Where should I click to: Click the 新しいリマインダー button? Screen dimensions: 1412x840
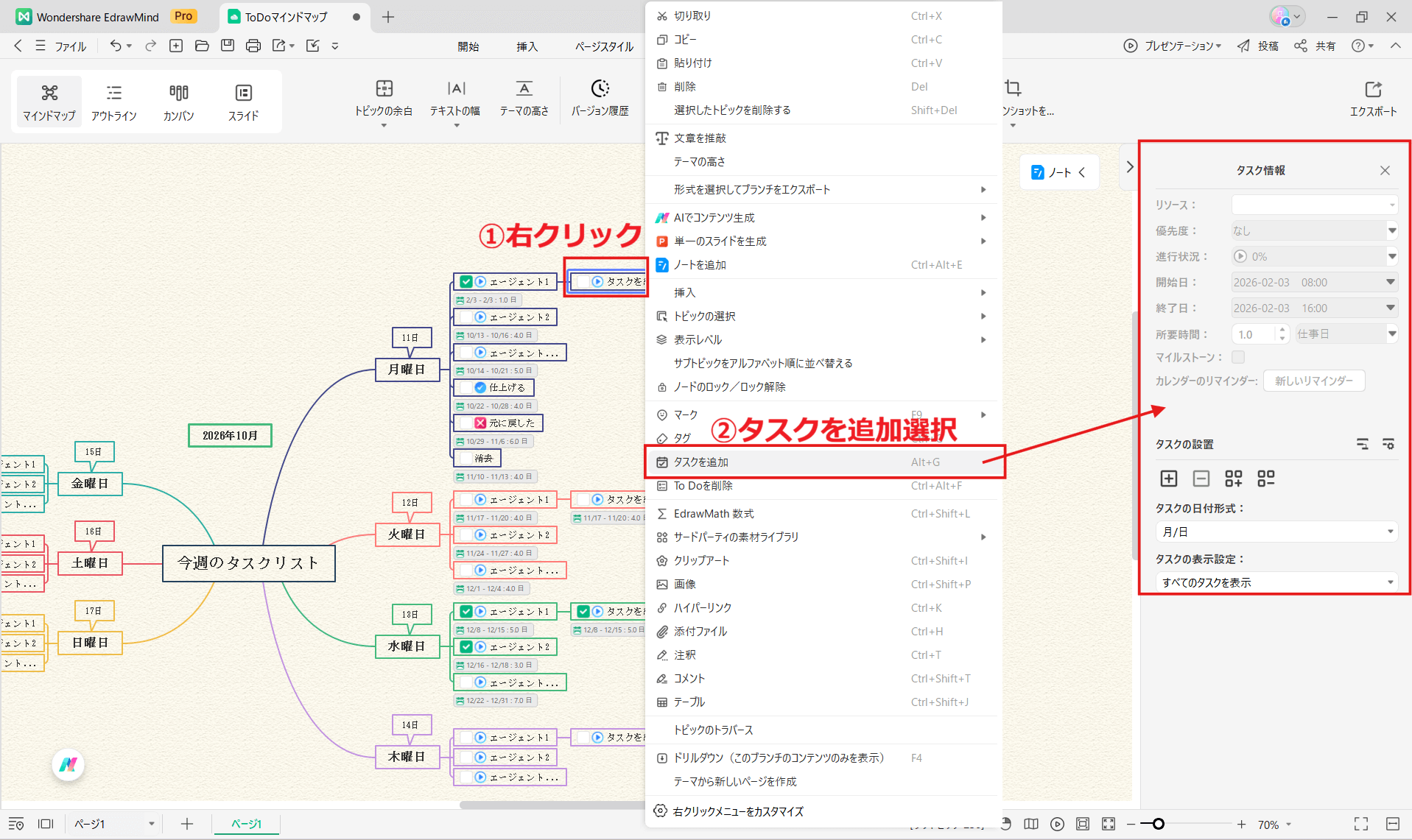tap(1314, 381)
